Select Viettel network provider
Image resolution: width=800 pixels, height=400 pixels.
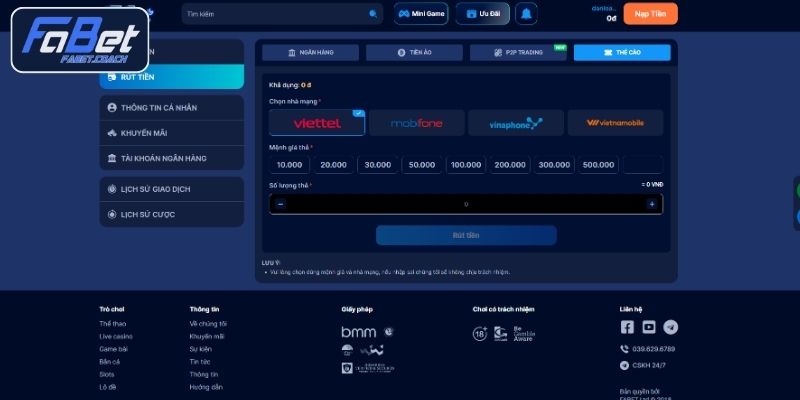click(317, 123)
